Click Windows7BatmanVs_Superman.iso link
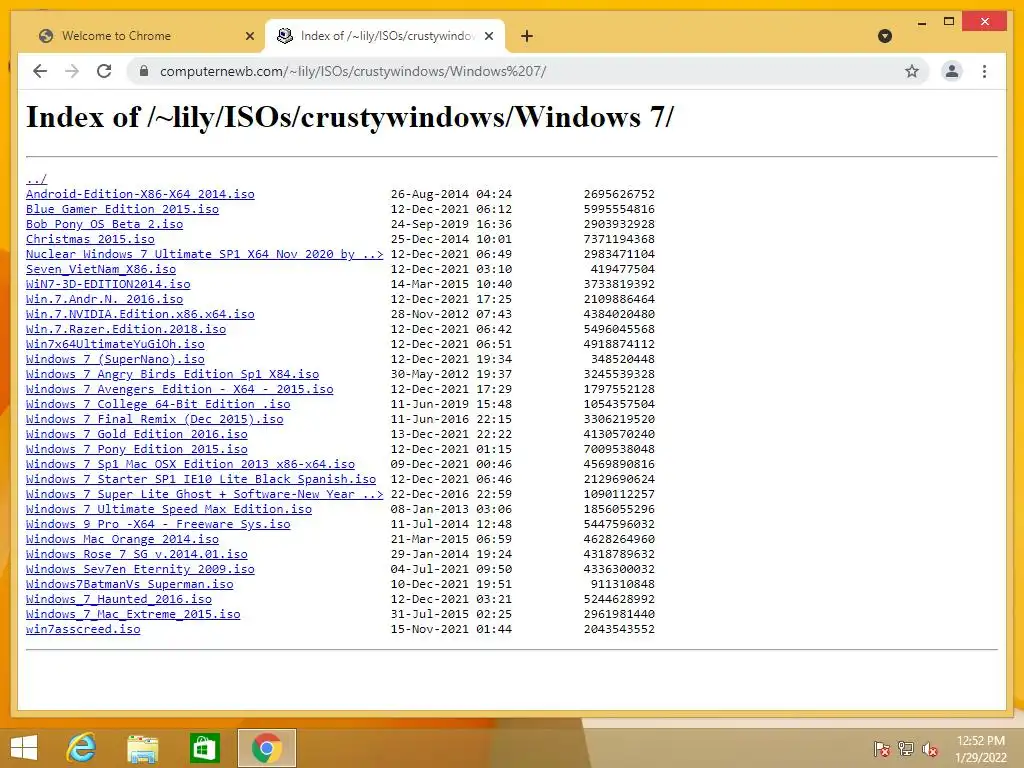Screen dimensions: 1024x768 [x=130, y=584]
